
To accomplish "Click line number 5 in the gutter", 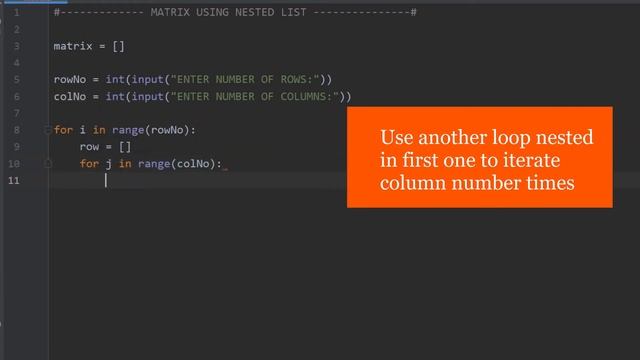I will click(x=16, y=79).
